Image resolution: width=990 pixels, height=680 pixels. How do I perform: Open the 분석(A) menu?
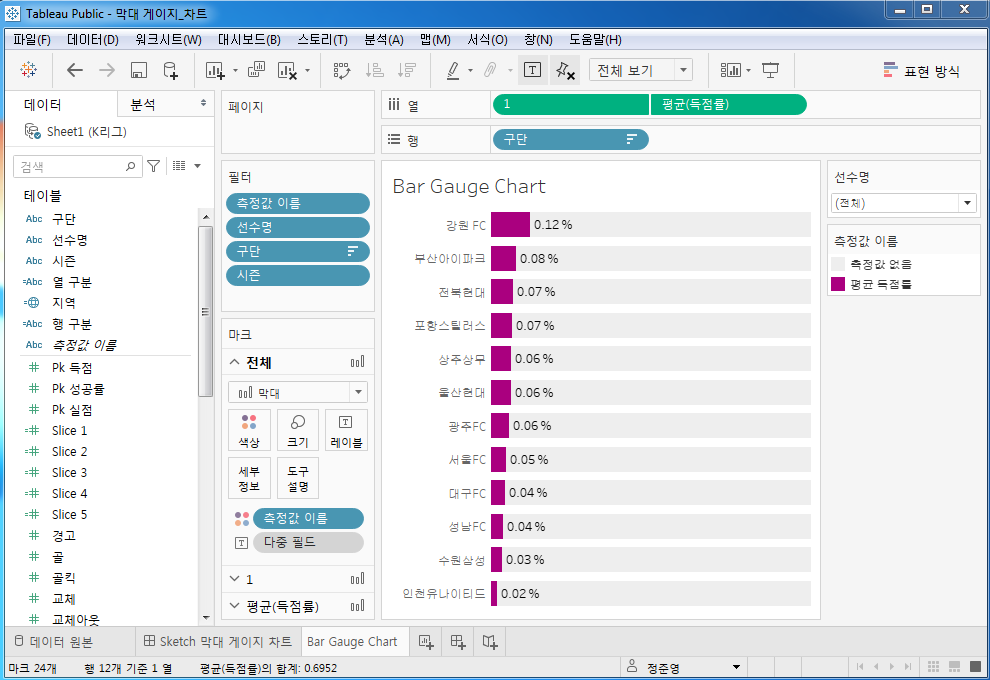tap(384, 40)
